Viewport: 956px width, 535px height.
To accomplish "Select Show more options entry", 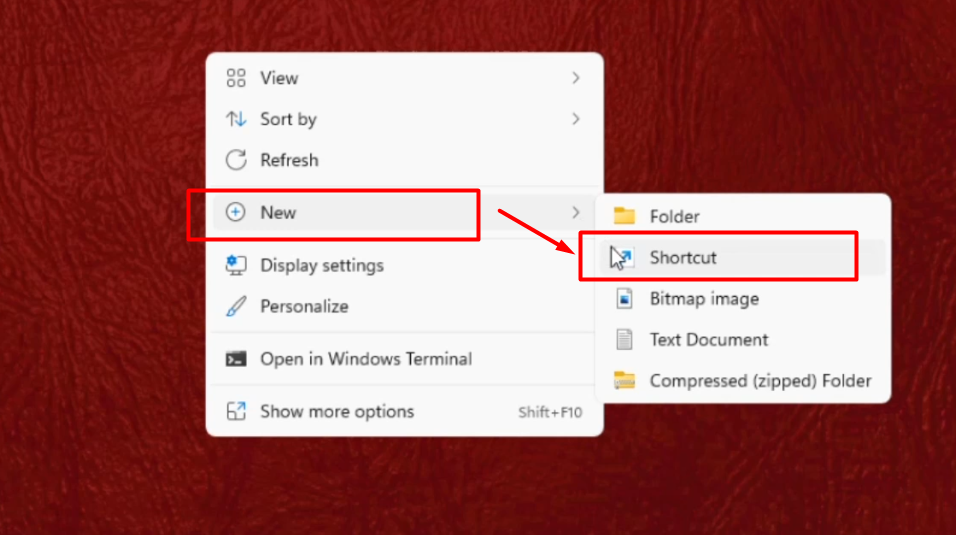I will pos(404,412).
